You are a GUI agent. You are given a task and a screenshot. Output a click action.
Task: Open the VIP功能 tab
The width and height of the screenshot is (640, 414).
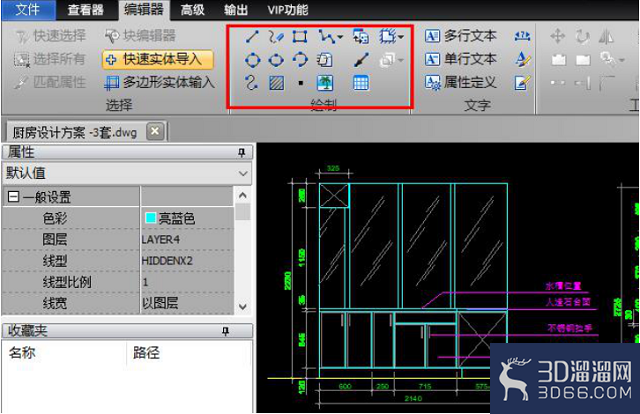pyautogui.click(x=288, y=10)
